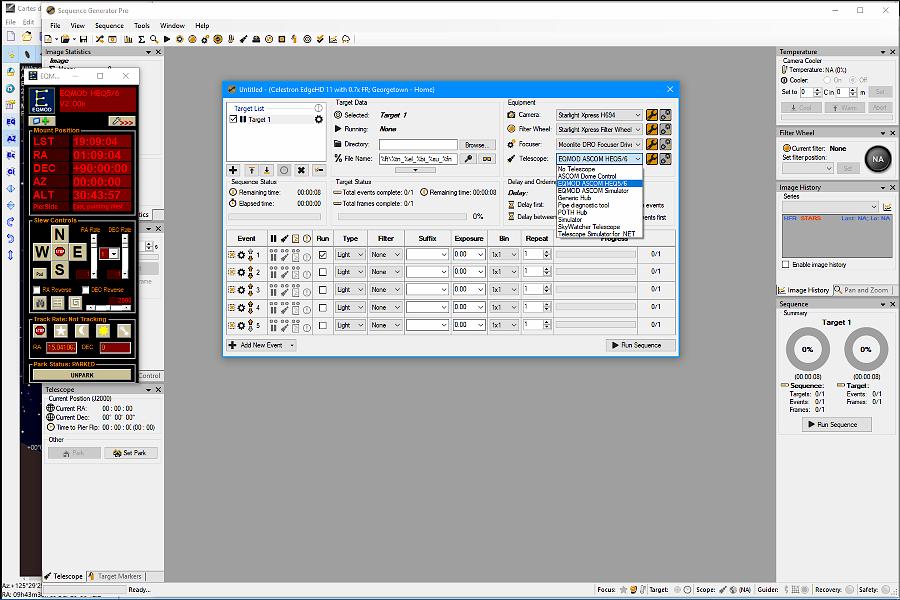This screenshot has width=900, height=600.
Task: Click the Directory input field
Action: pos(418,145)
